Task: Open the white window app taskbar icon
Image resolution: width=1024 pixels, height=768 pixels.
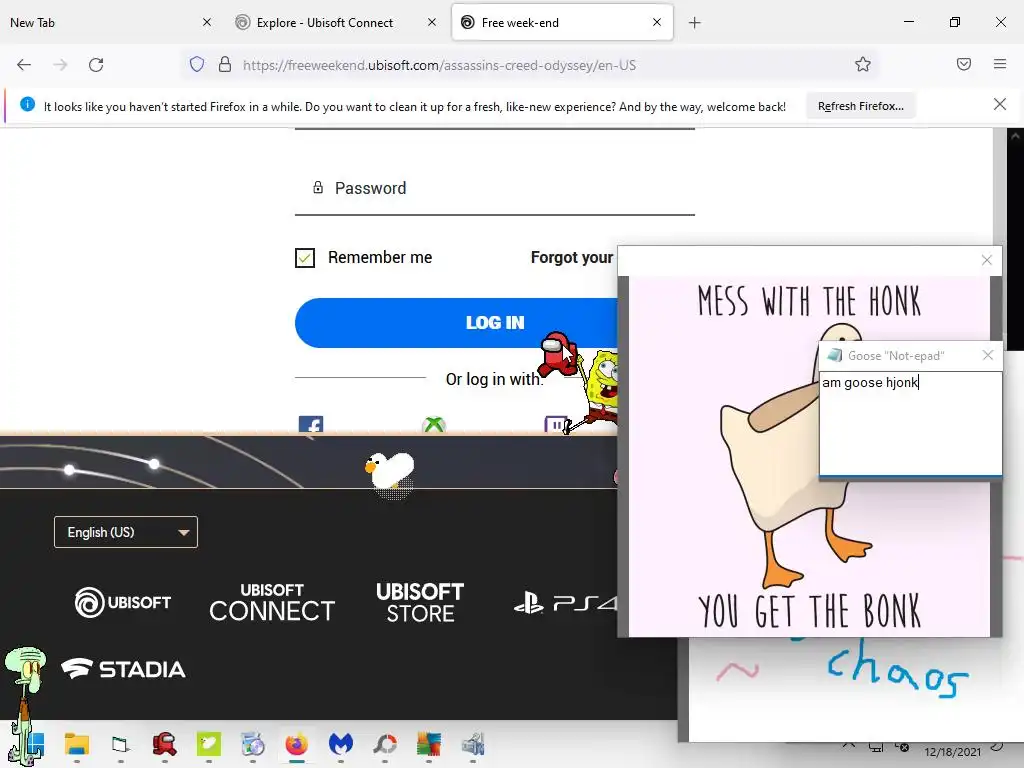Action: 121,744
